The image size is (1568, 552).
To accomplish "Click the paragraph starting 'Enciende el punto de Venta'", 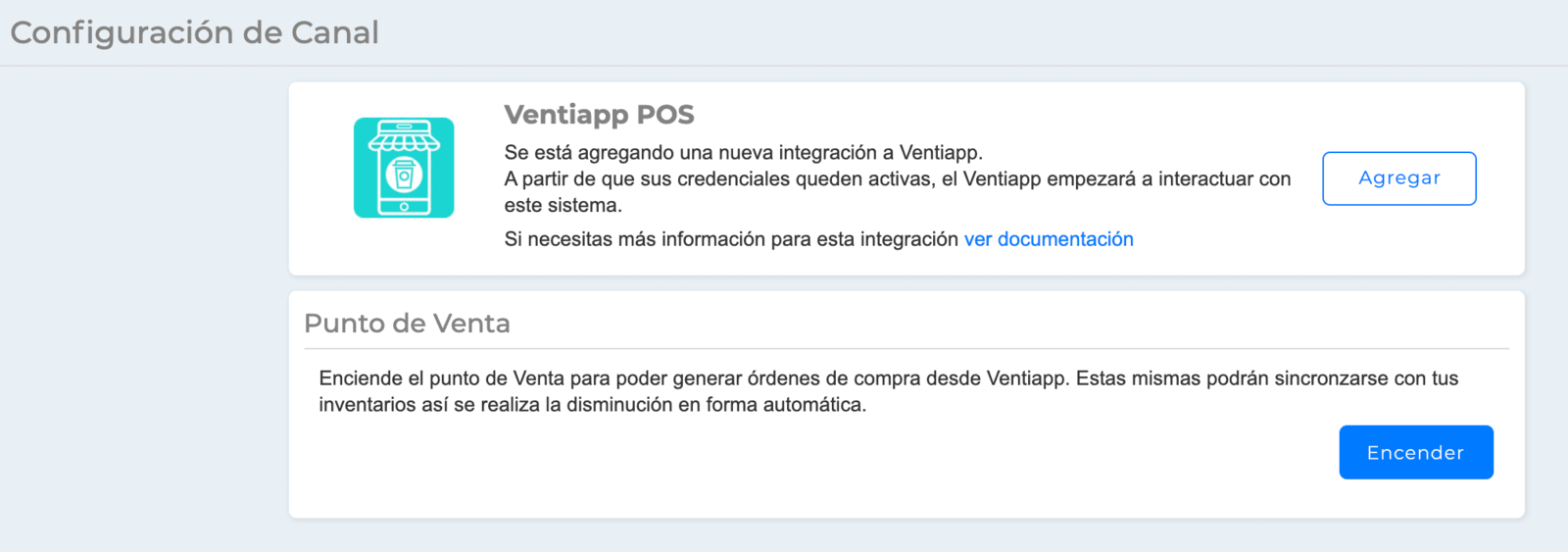I will 889,391.
